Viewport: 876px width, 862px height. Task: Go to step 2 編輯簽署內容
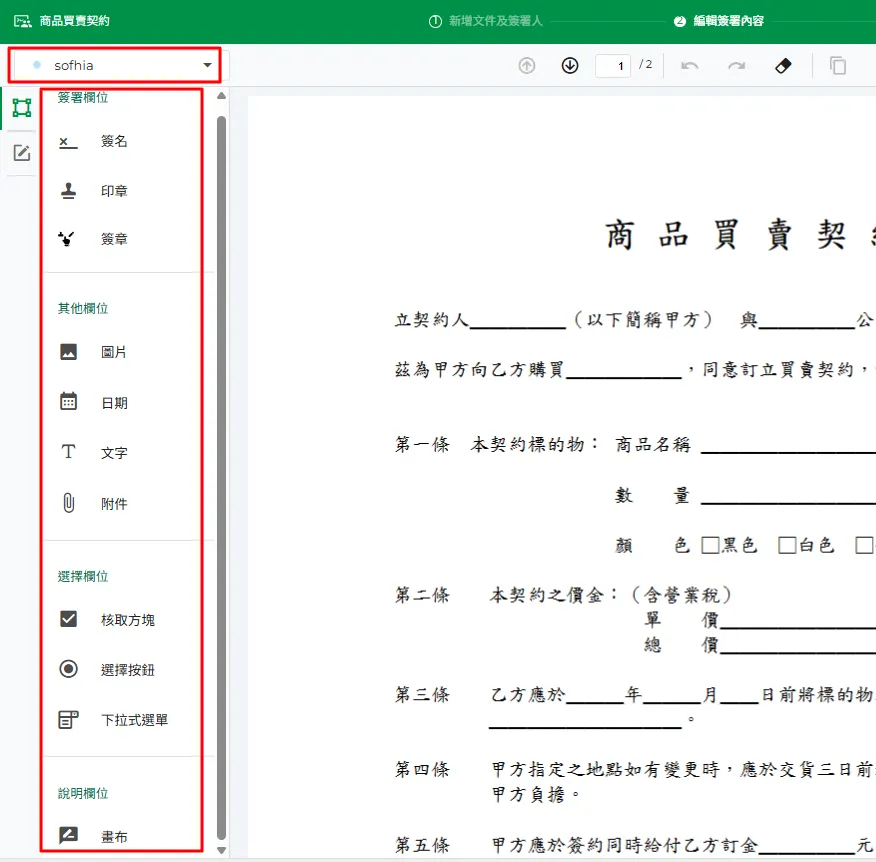click(x=719, y=21)
